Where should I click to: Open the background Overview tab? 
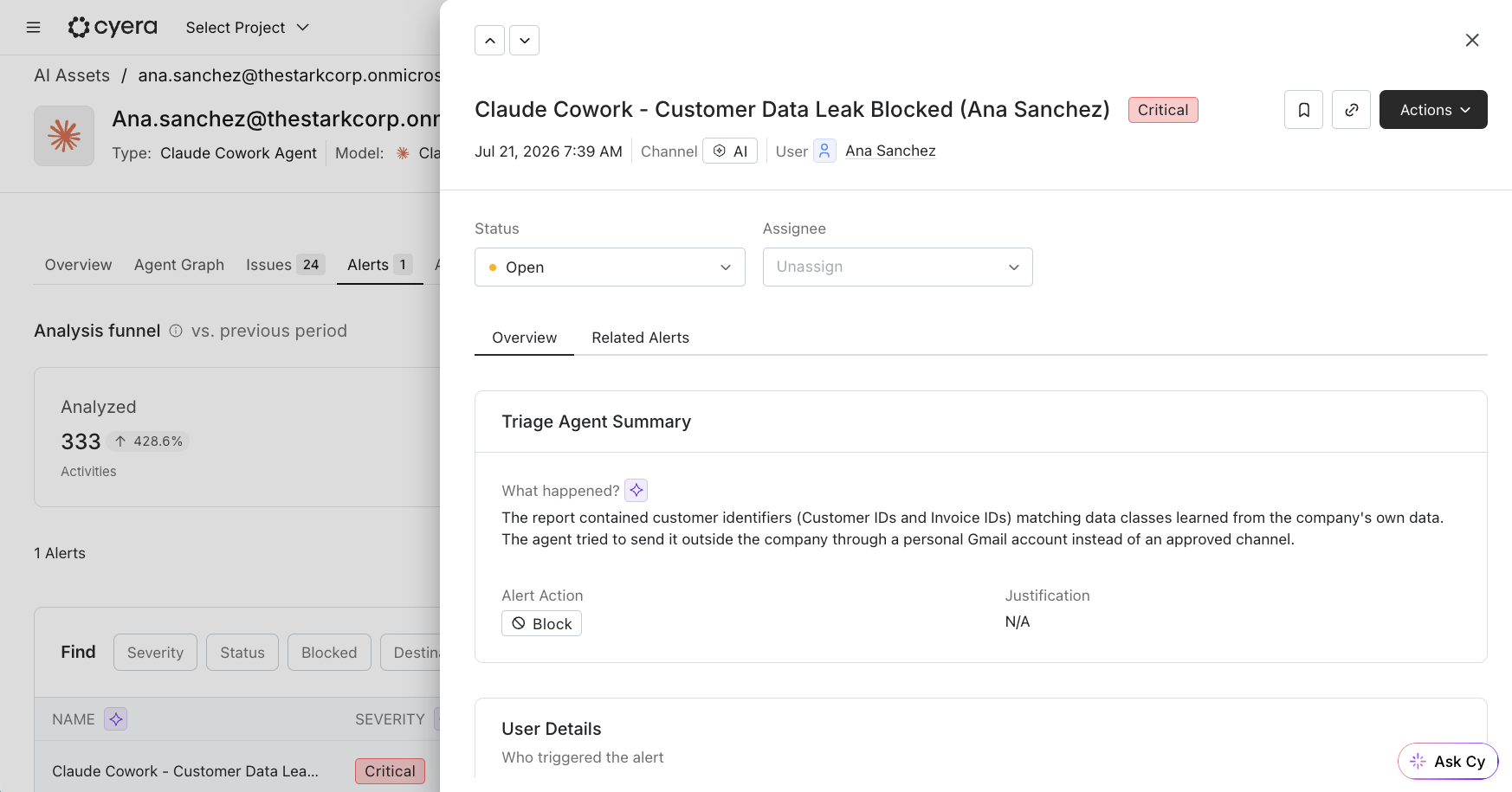pyautogui.click(x=79, y=265)
